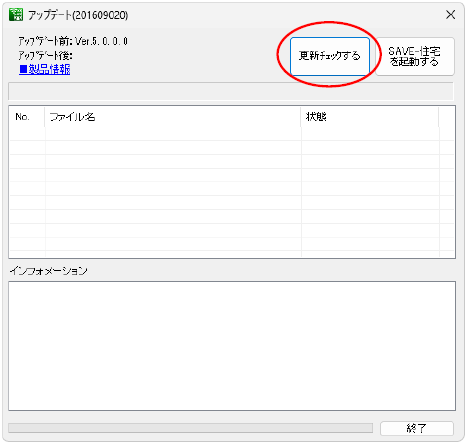Click the アップデート前 Ver.5.0.0.0 label
466x443 pixels.
[x=73, y=41]
